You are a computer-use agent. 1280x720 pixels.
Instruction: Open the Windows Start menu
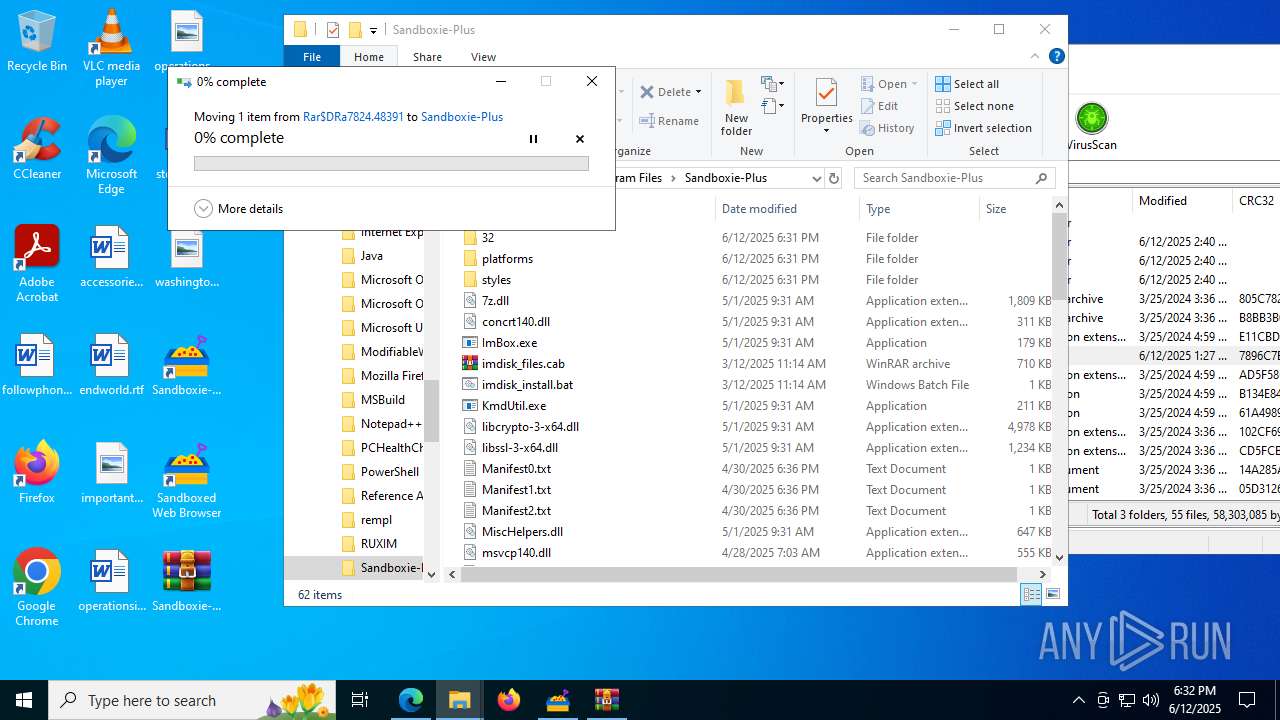pyautogui.click(x=24, y=700)
